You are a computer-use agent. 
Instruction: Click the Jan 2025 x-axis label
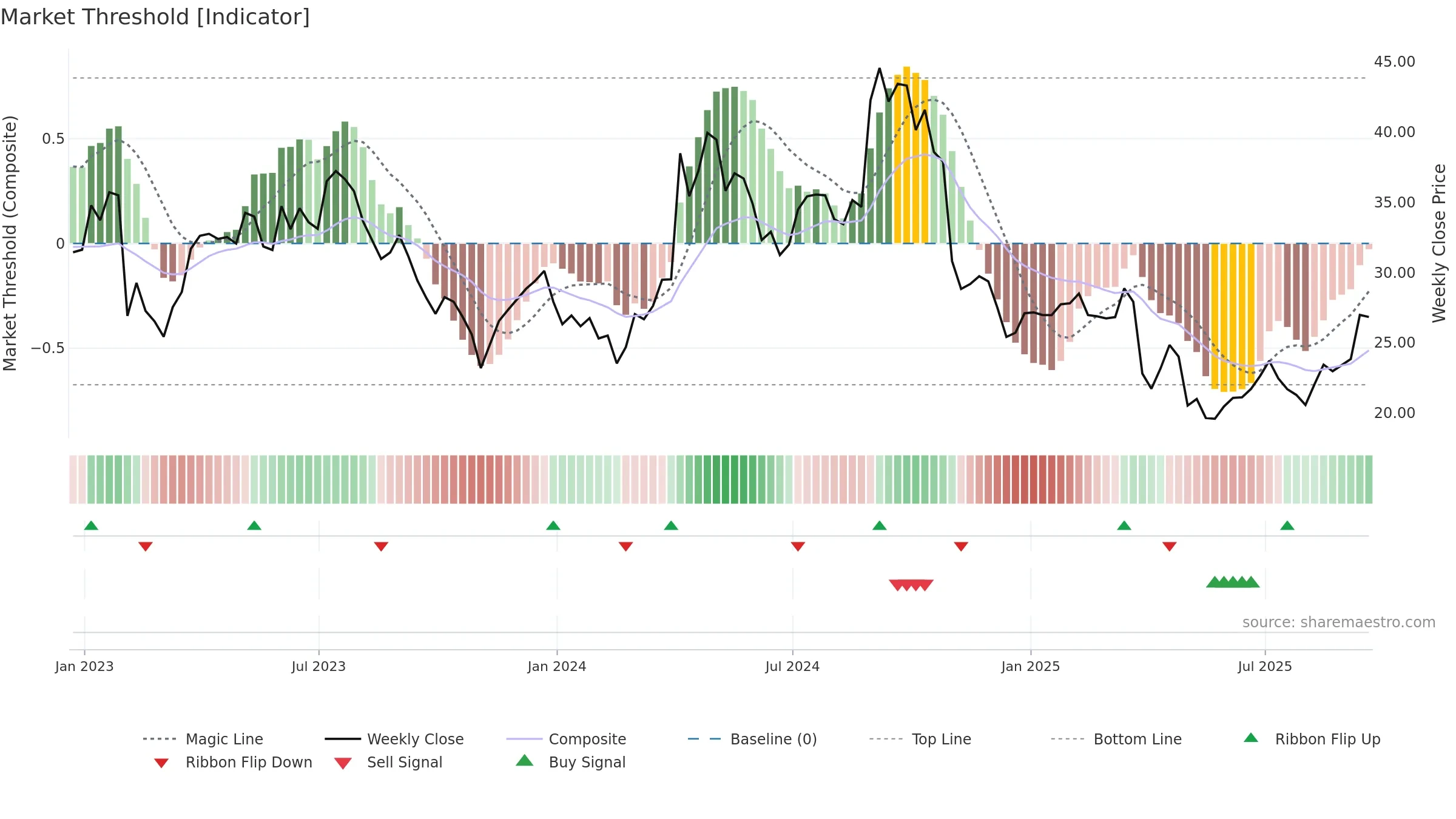(x=1031, y=666)
